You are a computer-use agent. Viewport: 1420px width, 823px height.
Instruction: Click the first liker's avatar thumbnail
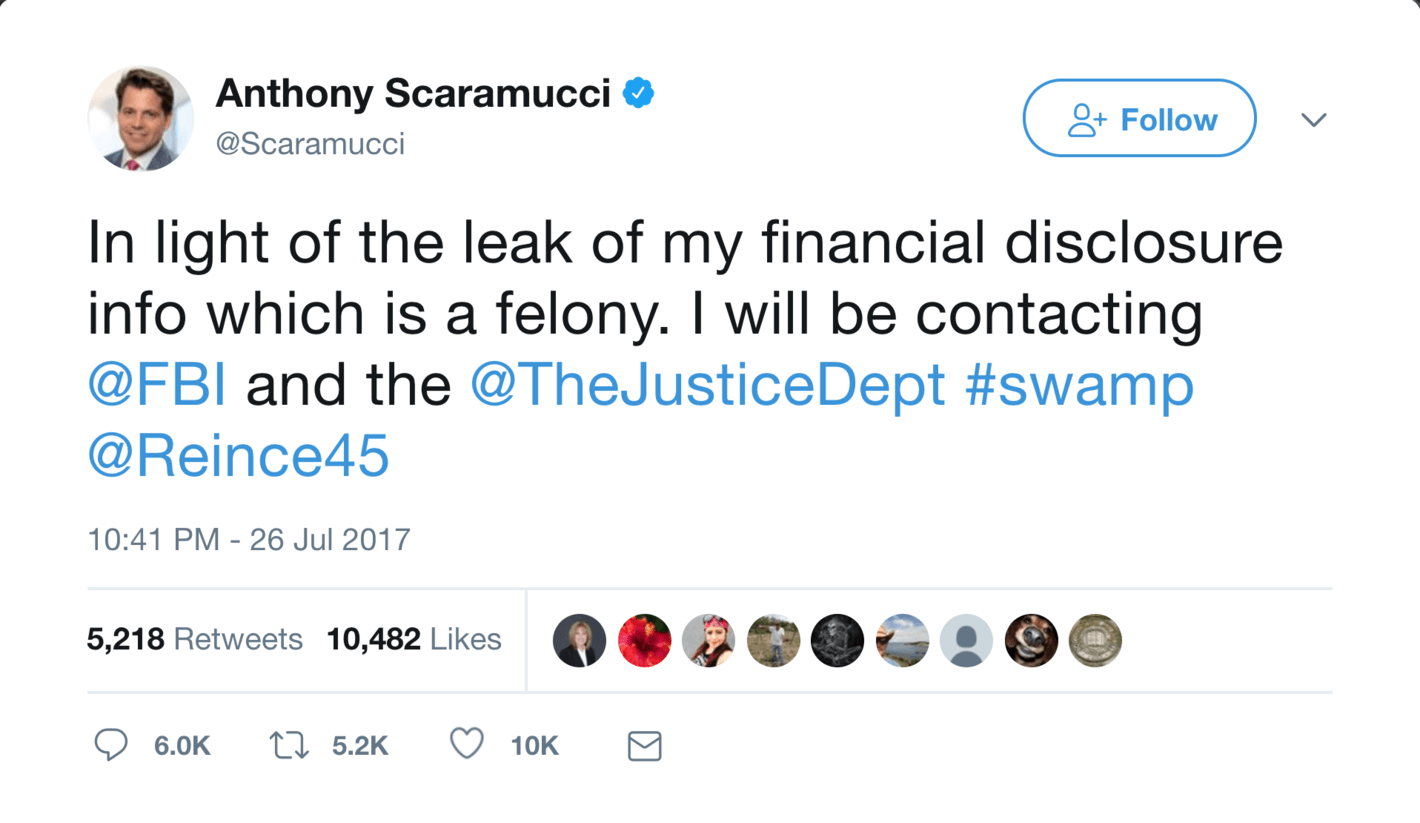click(580, 640)
